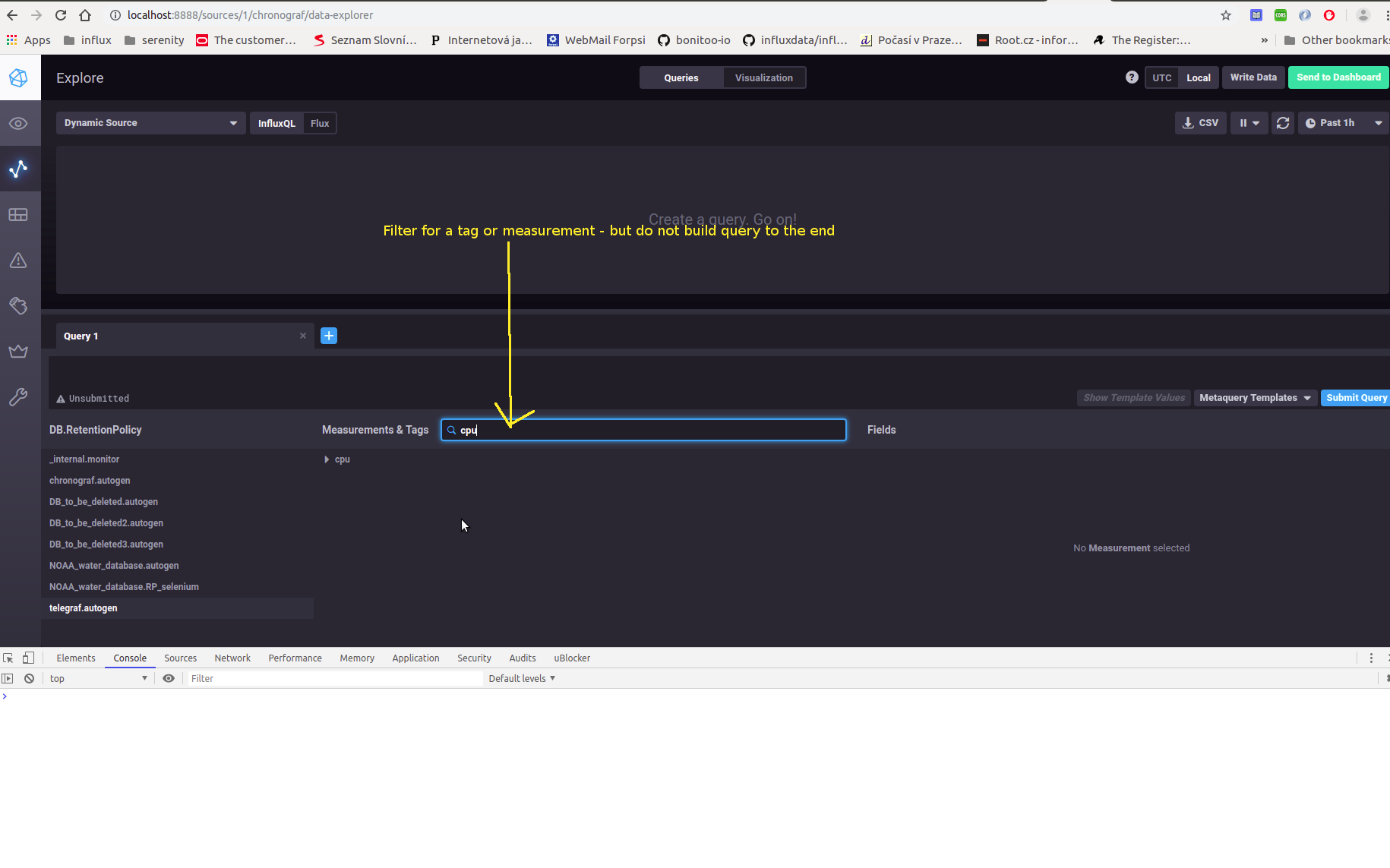This screenshot has width=1390, height=868.
Task: Open Admin settings via the crown icon
Action: click(x=19, y=351)
